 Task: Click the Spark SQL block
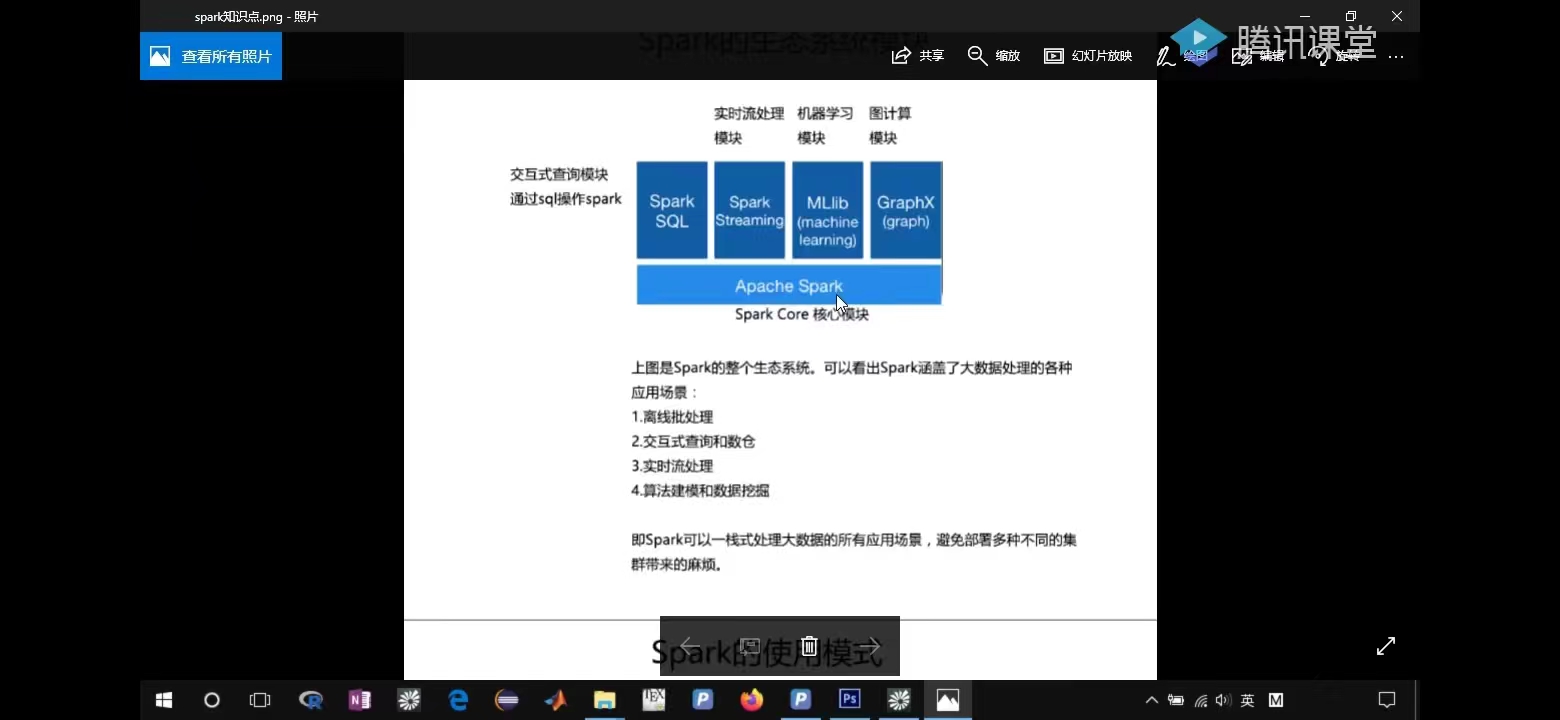coord(672,210)
